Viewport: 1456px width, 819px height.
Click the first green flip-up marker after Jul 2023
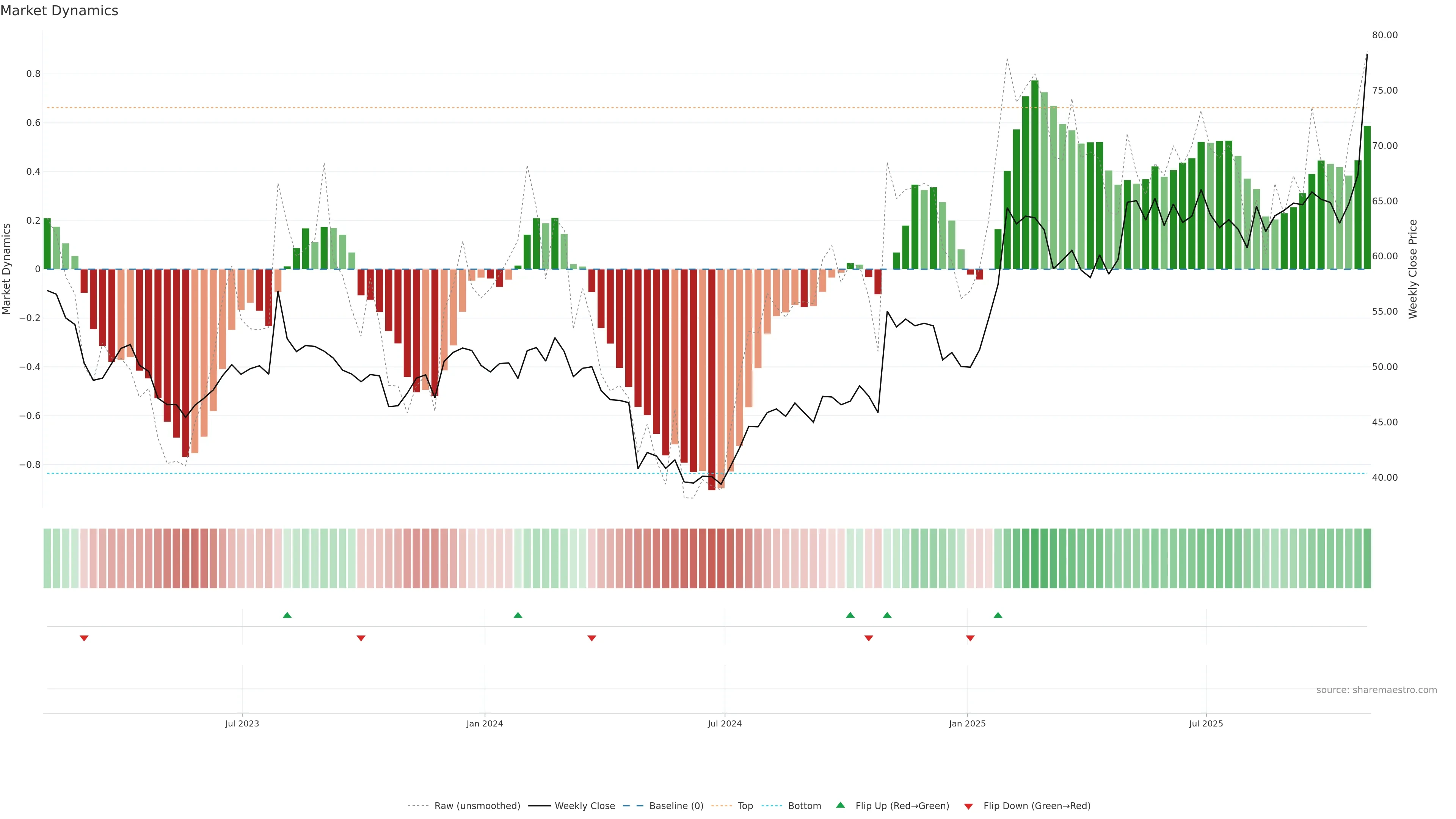coord(287,615)
